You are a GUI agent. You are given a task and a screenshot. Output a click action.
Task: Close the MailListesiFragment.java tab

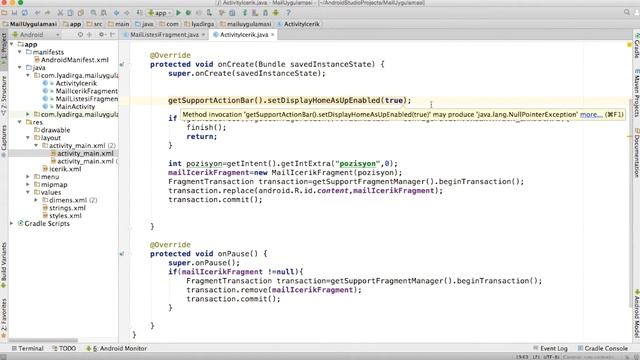pyautogui.click(x=203, y=35)
